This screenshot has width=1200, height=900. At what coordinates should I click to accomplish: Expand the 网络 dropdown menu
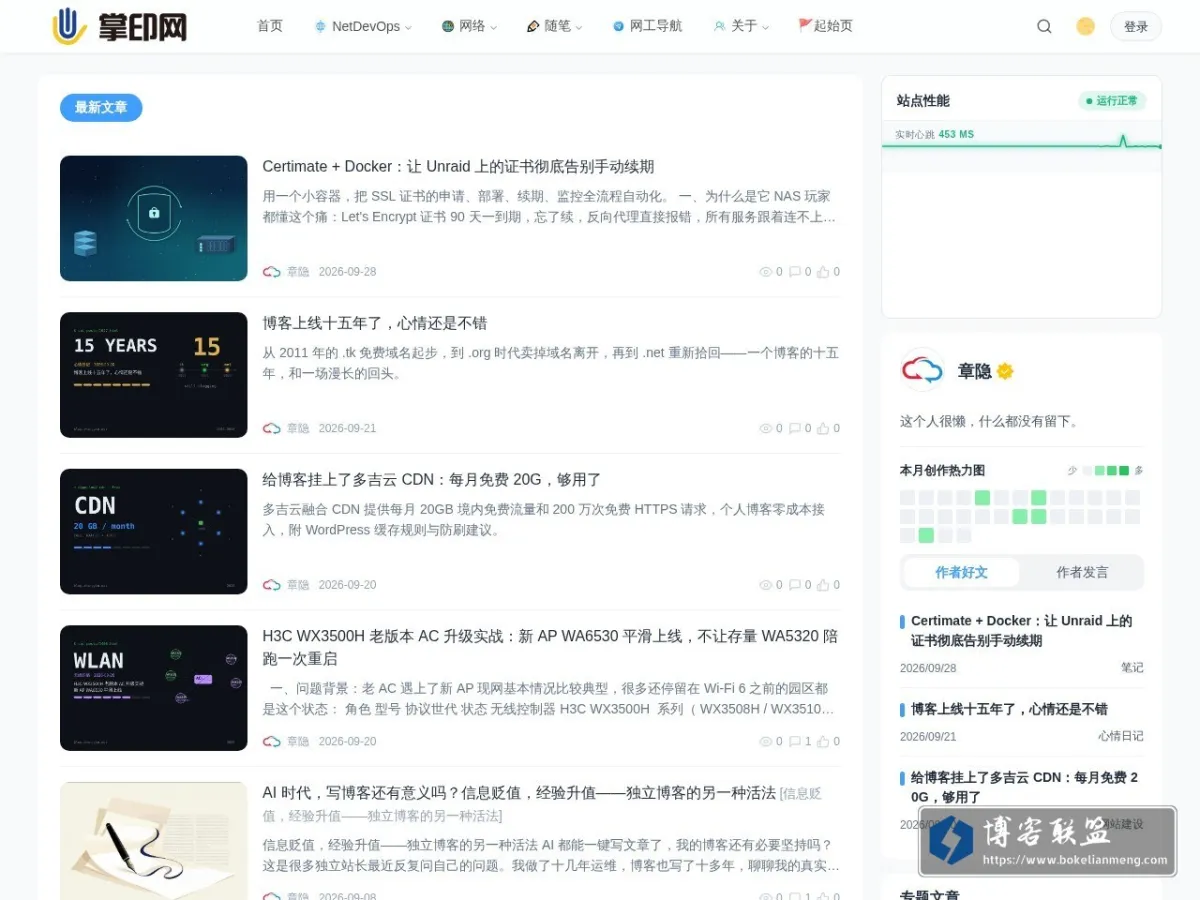(x=469, y=27)
